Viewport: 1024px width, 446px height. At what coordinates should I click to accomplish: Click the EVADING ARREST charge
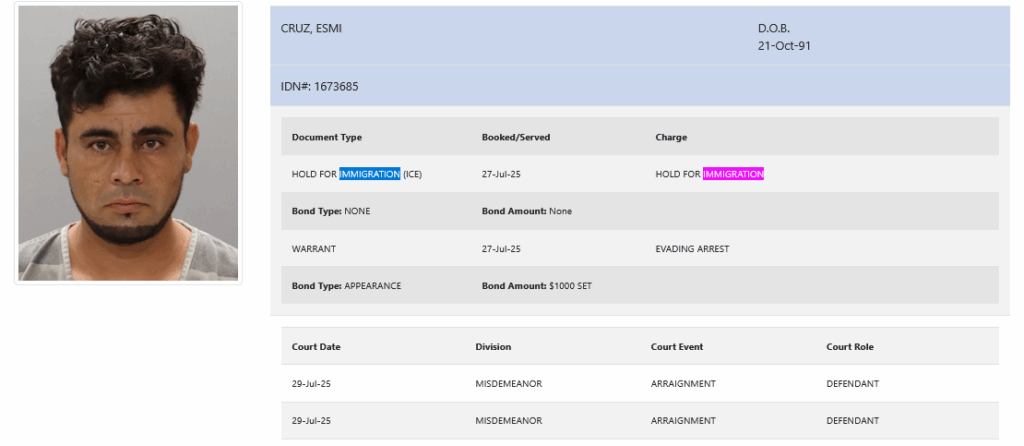point(692,249)
